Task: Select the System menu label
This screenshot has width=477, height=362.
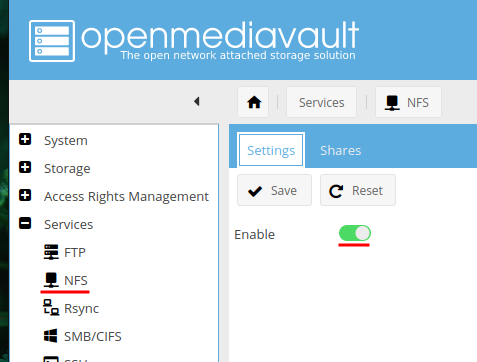Action: 66,141
